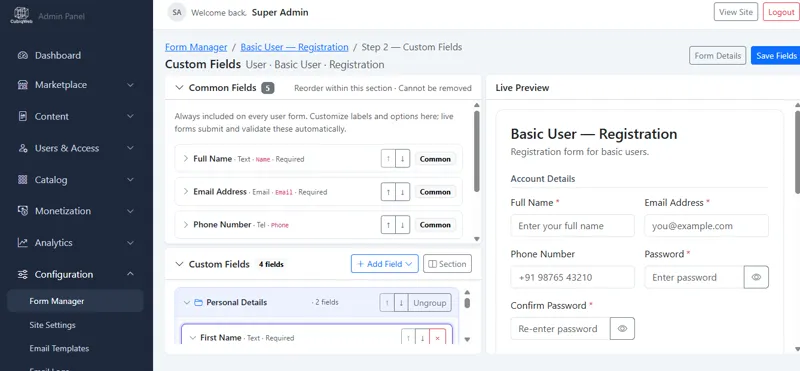Screen dimensions: 800x371
Task: Click the Form Manager breadcrumb link
Action: tap(196, 47)
